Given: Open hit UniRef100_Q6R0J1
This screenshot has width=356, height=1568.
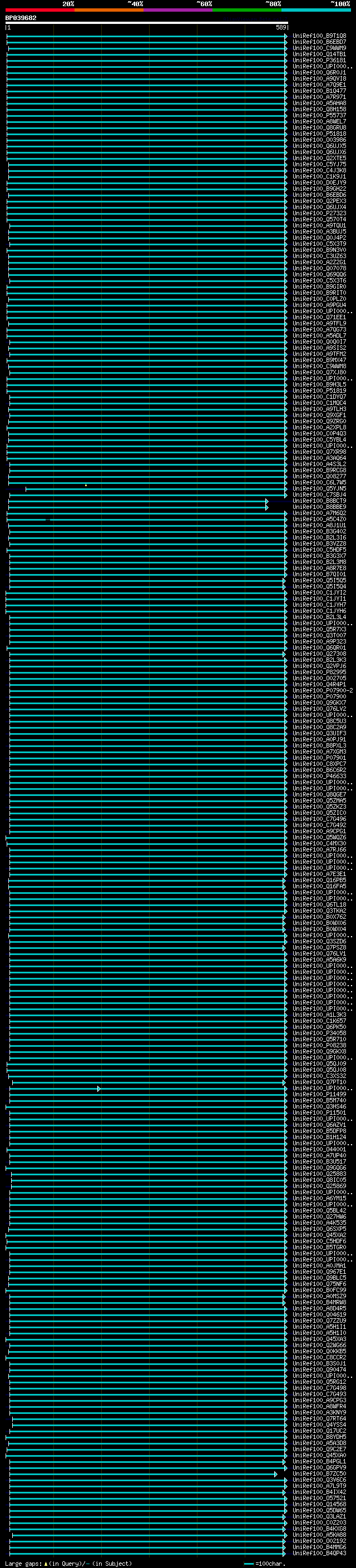Looking at the screenshot, I should point(319,72).
